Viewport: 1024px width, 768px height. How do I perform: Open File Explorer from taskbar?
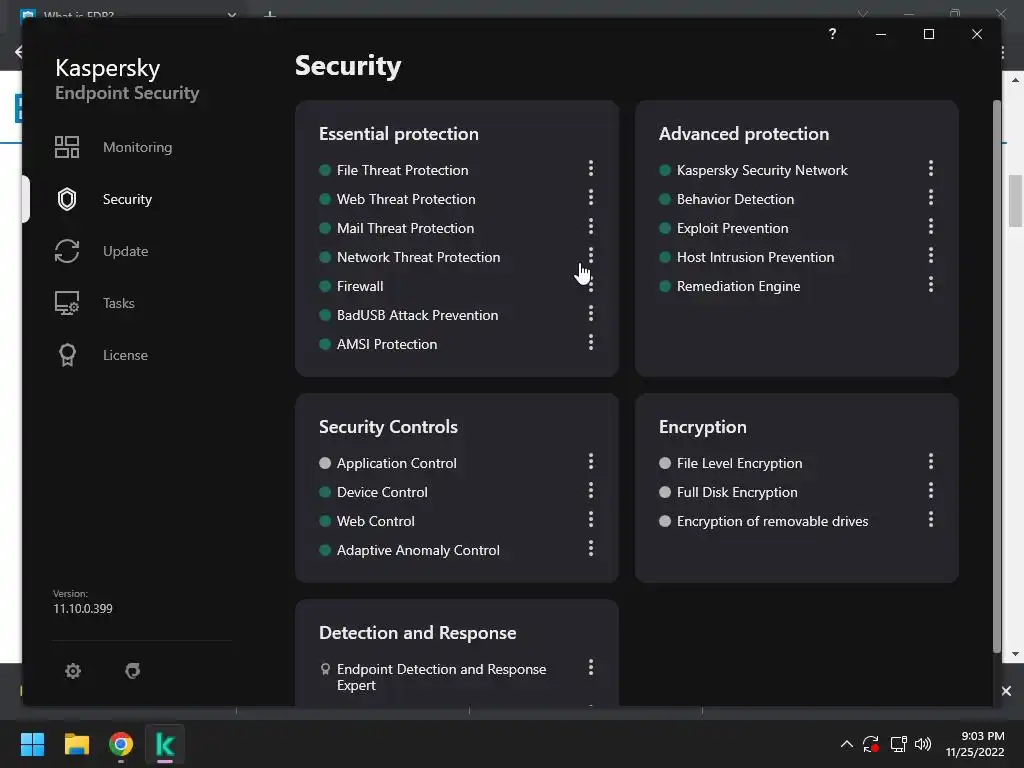click(76, 744)
